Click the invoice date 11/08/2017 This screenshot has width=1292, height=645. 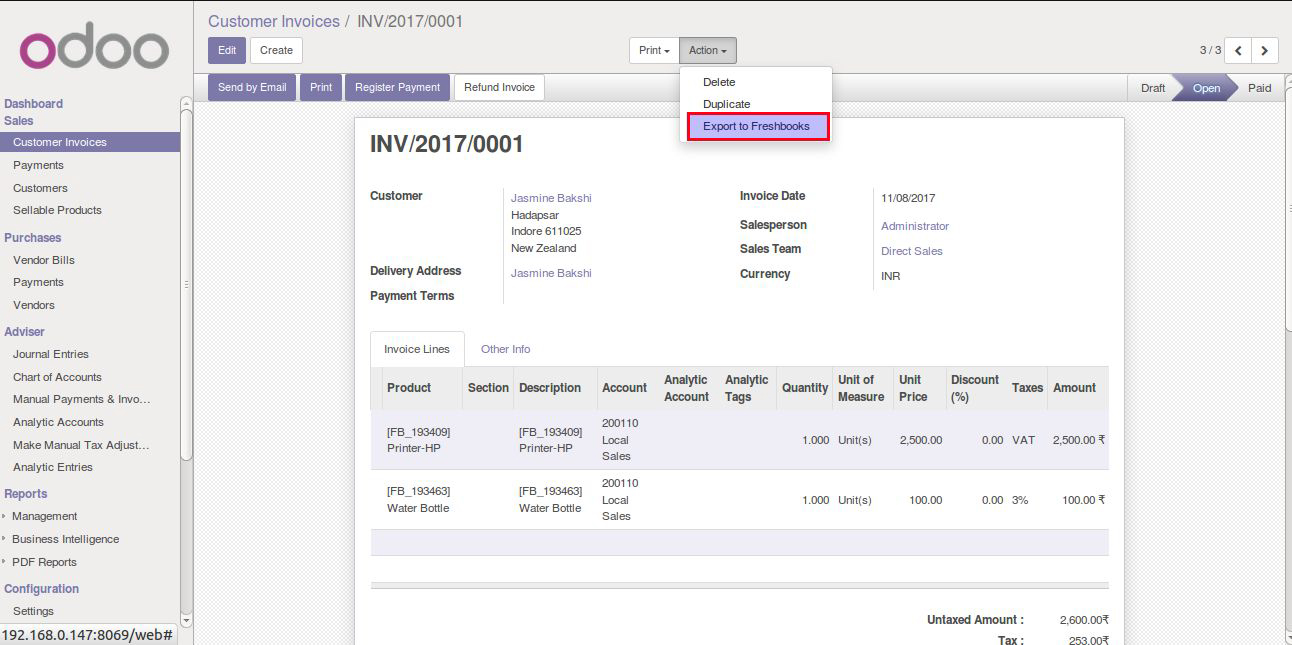(908, 198)
